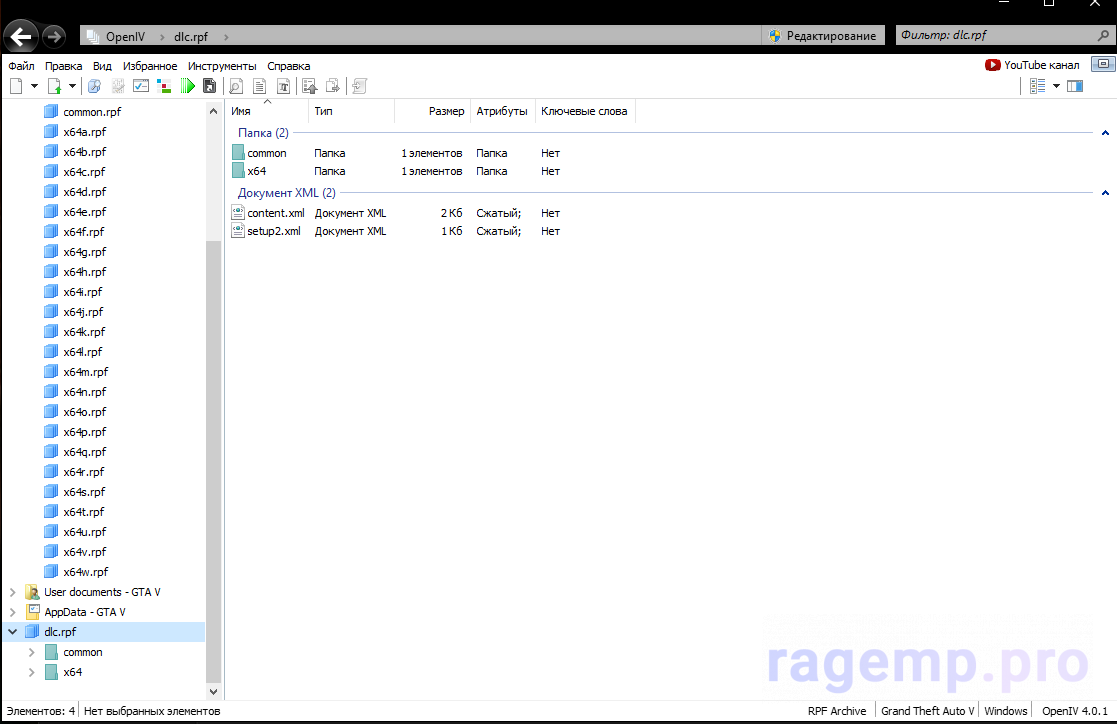Create a new blank file from the toolbar
The width and height of the screenshot is (1117, 724).
[x=16, y=86]
